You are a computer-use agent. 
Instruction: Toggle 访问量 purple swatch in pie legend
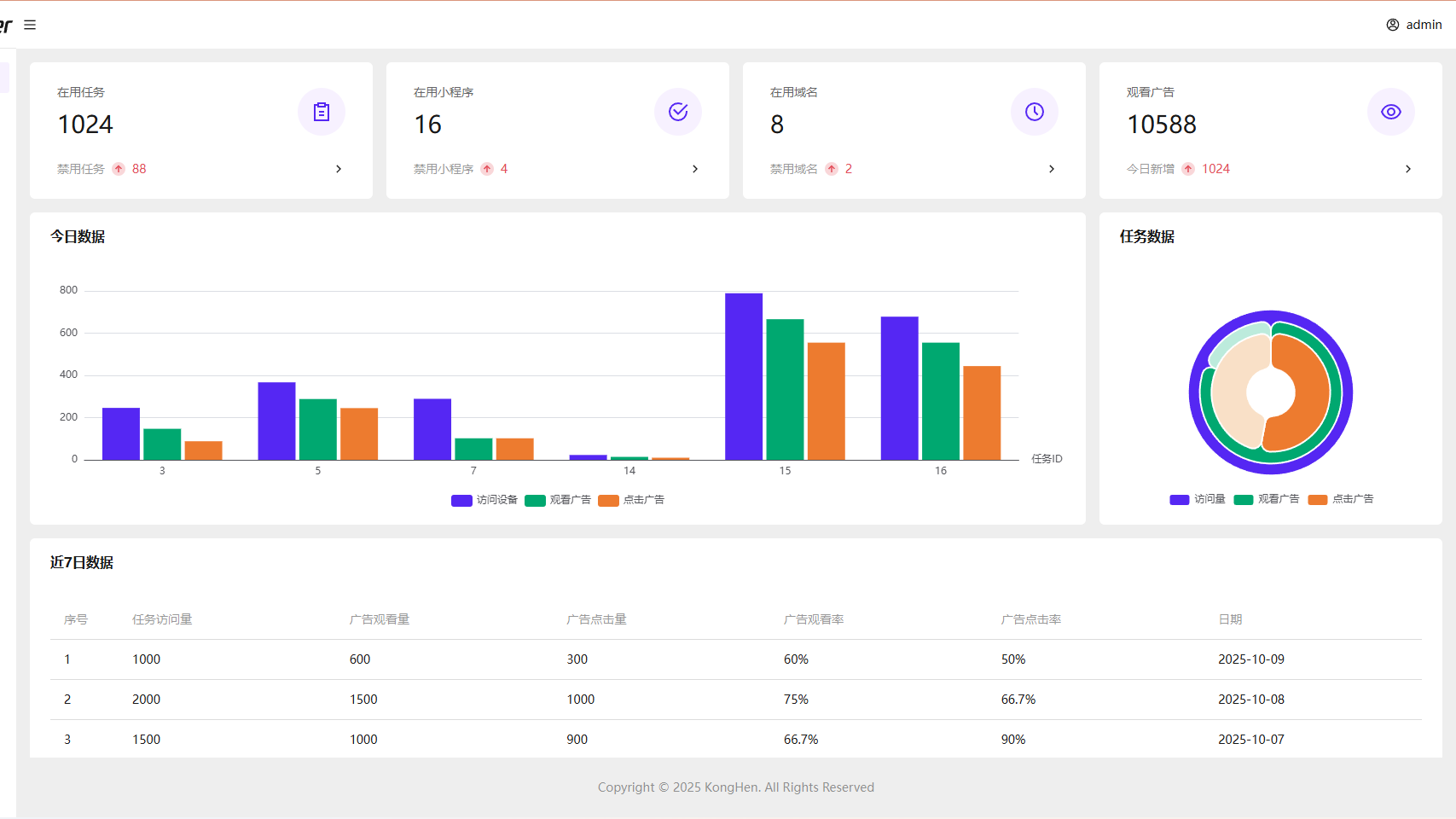pyautogui.click(x=1180, y=499)
